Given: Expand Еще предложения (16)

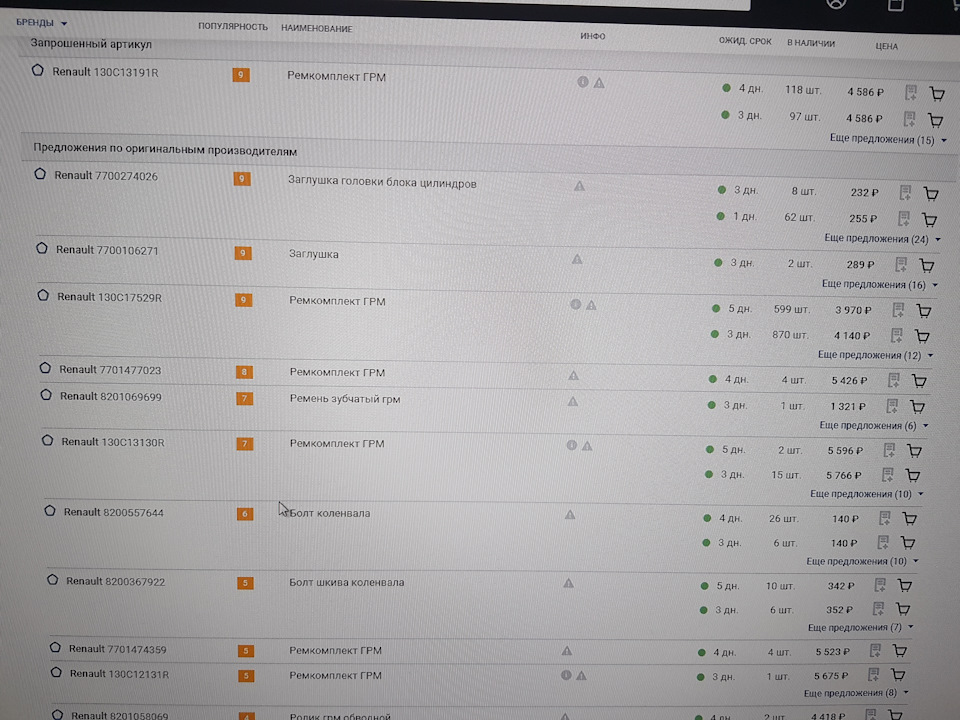Looking at the screenshot, I should coord(880,285).
